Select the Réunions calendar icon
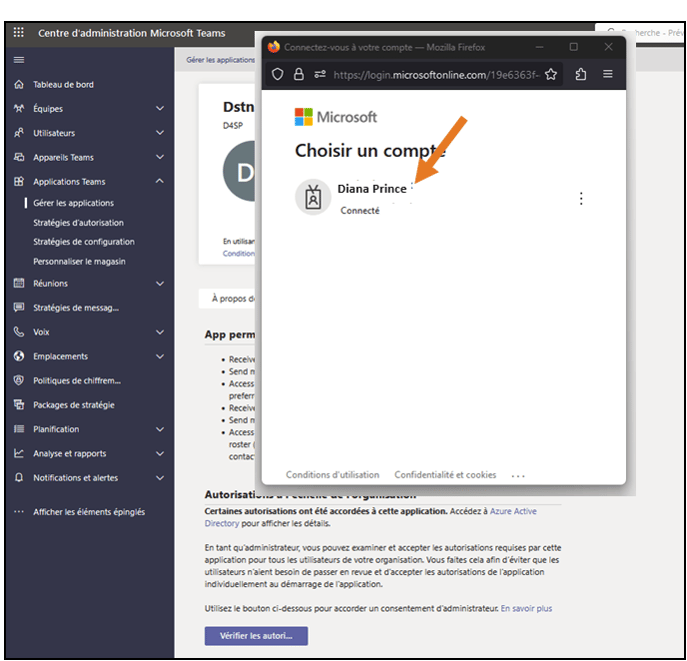 [19, 283]
